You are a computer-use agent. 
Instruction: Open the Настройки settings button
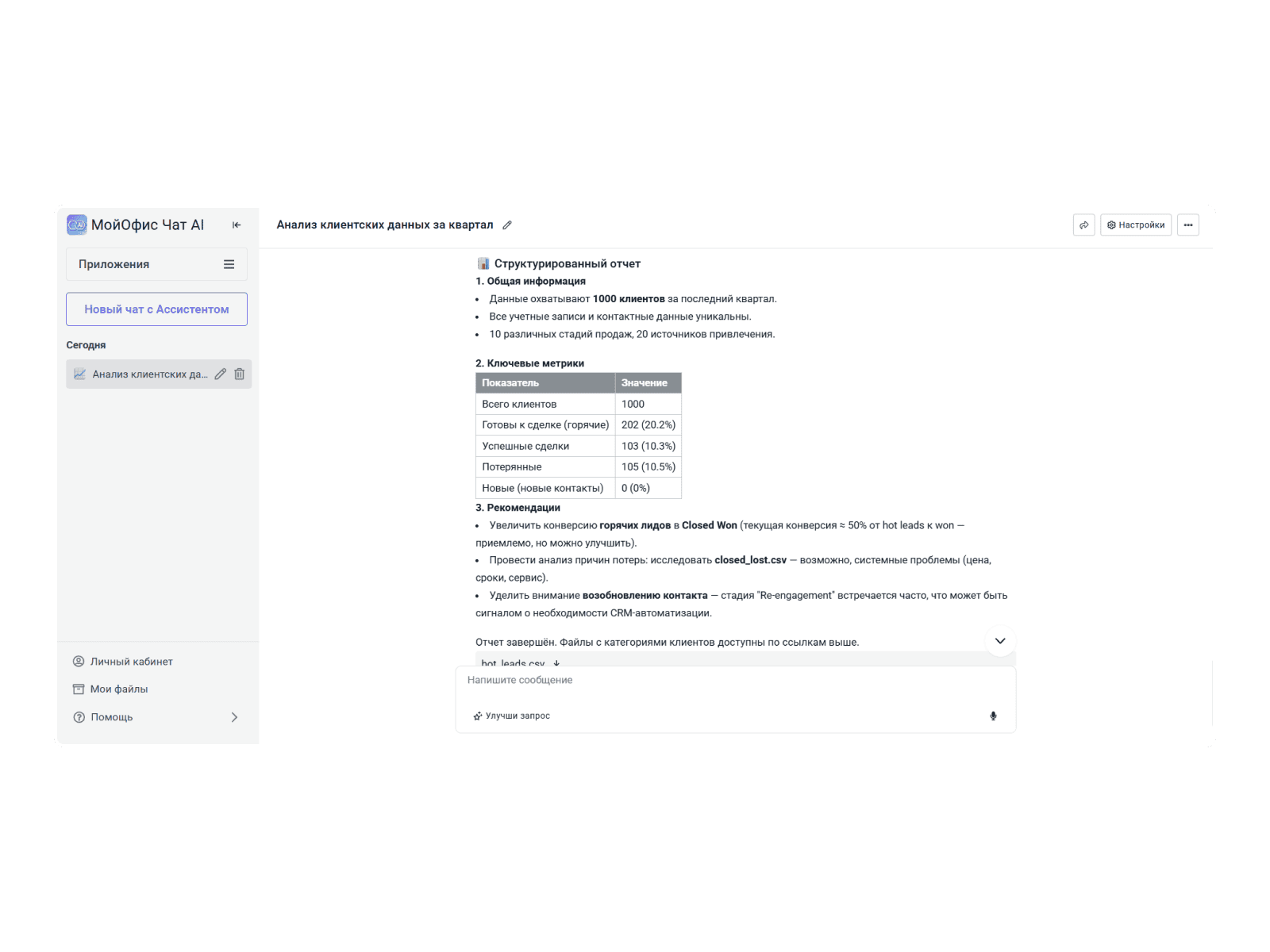tap(1136, 225)
